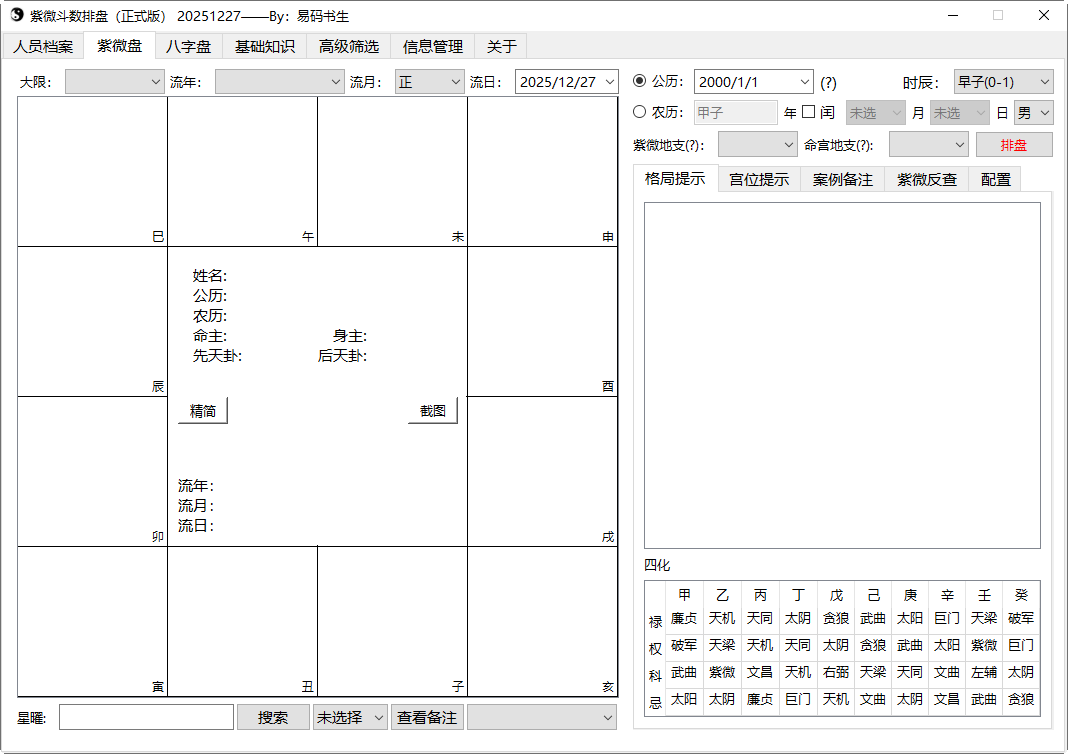
Task: Open the gender 男 dropdown
Action: click(x=1033, y=111)
